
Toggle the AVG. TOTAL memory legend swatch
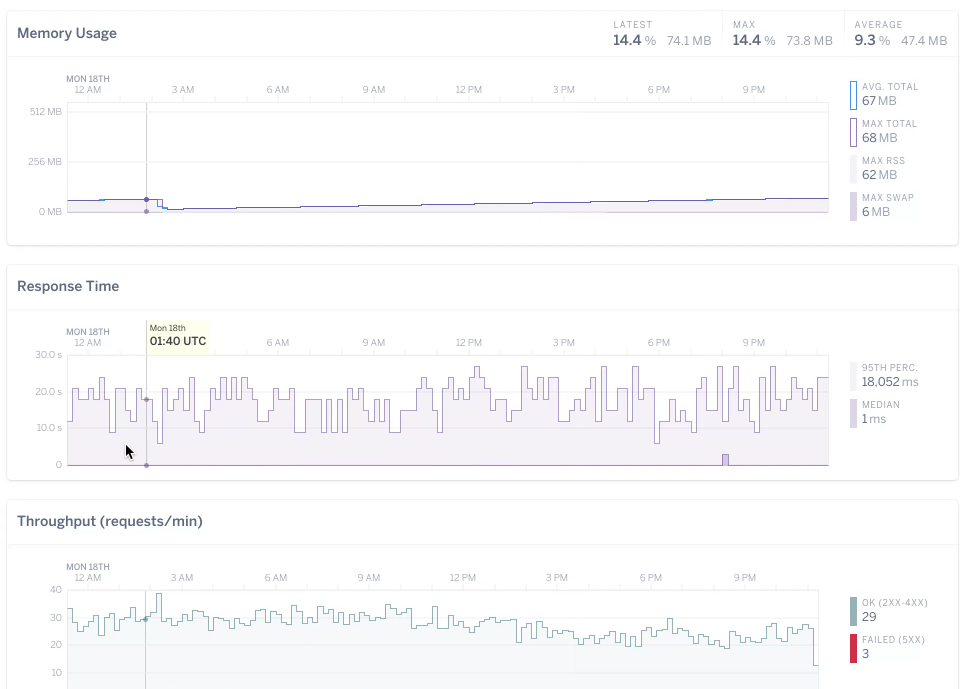pos(853,95)
